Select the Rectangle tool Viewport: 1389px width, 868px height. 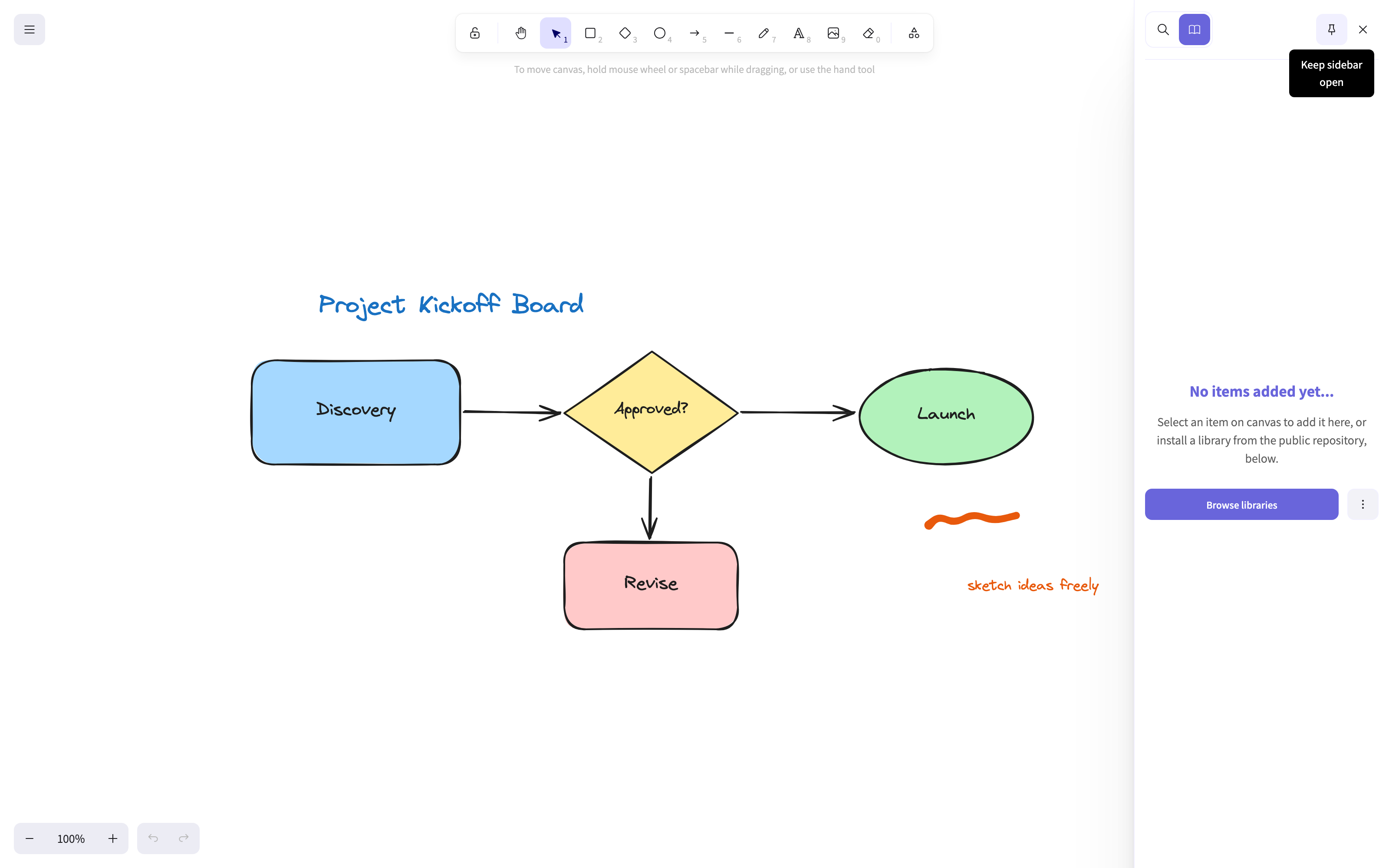tap(590, 33)
